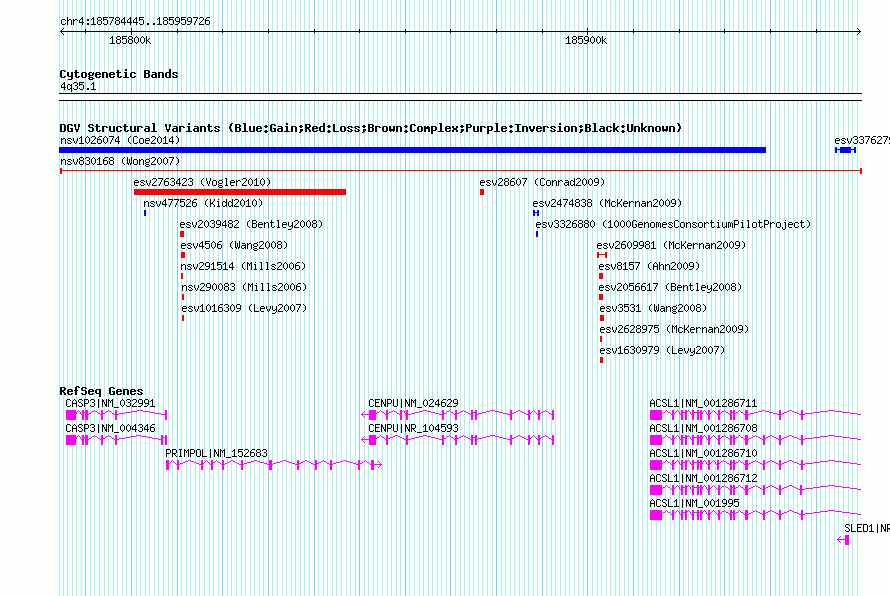Click the 4q35.1 cytogenetic band label
The width and height of the screenshot is (890, 596).
78,86
